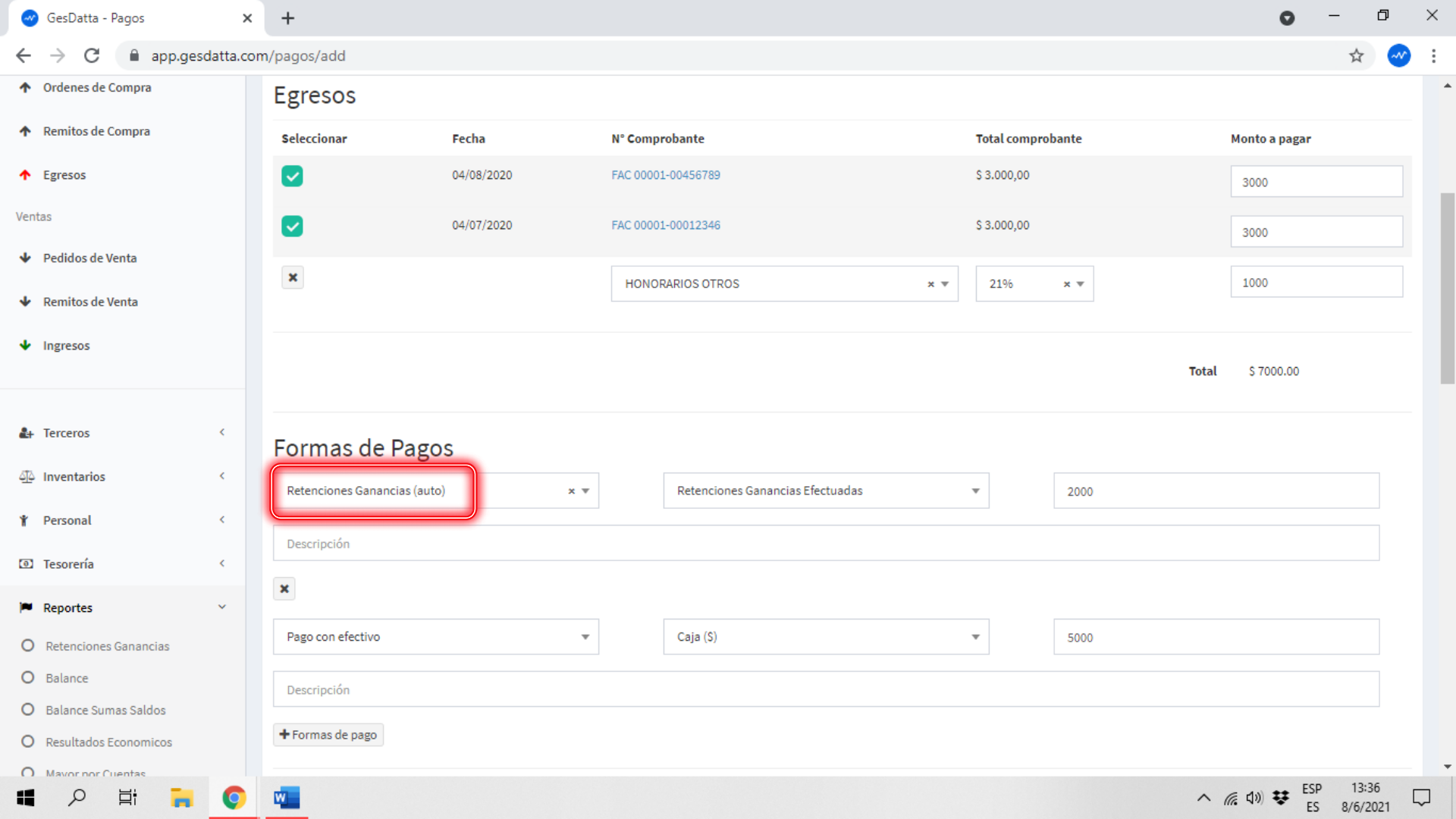
Task: Open Retenciones Ganancias Efectuadas dropdown
Action: (x=826, y=491)
